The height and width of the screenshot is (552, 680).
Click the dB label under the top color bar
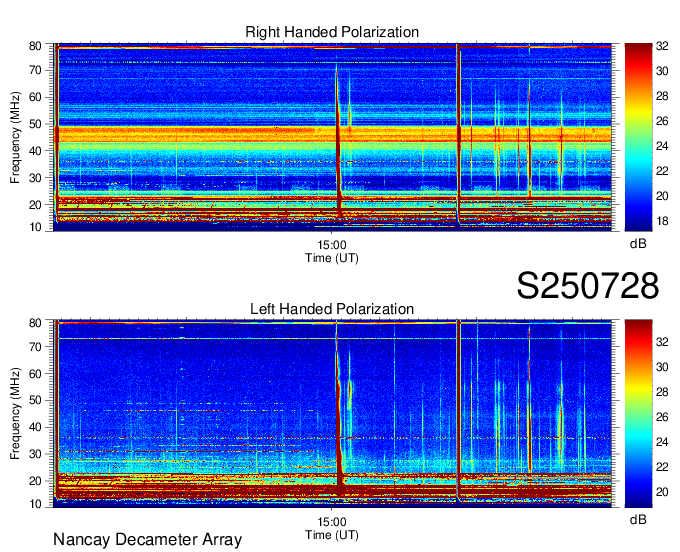(638, 244)
